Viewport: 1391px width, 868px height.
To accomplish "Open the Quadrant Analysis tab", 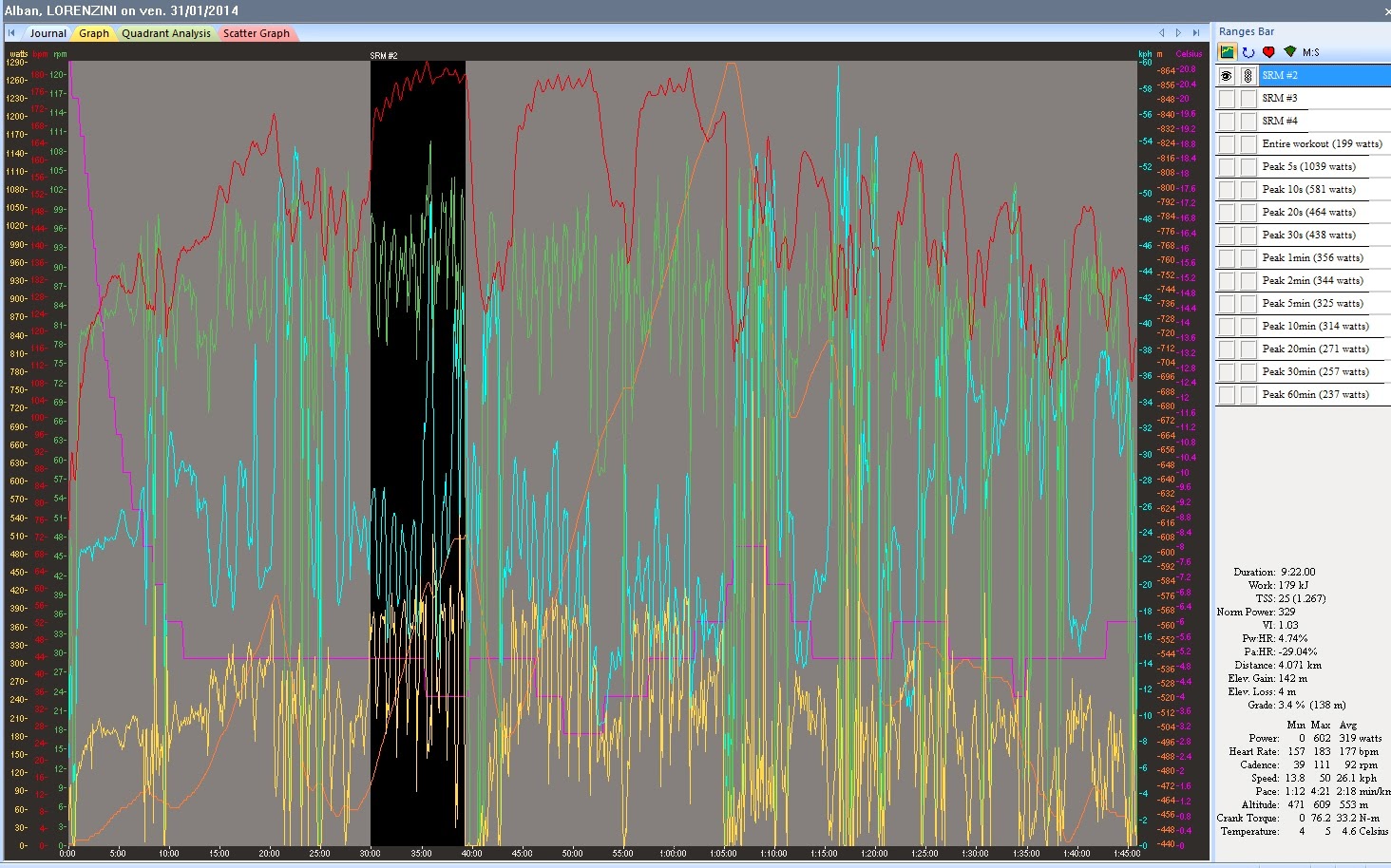I will click(x=166, y=33).
